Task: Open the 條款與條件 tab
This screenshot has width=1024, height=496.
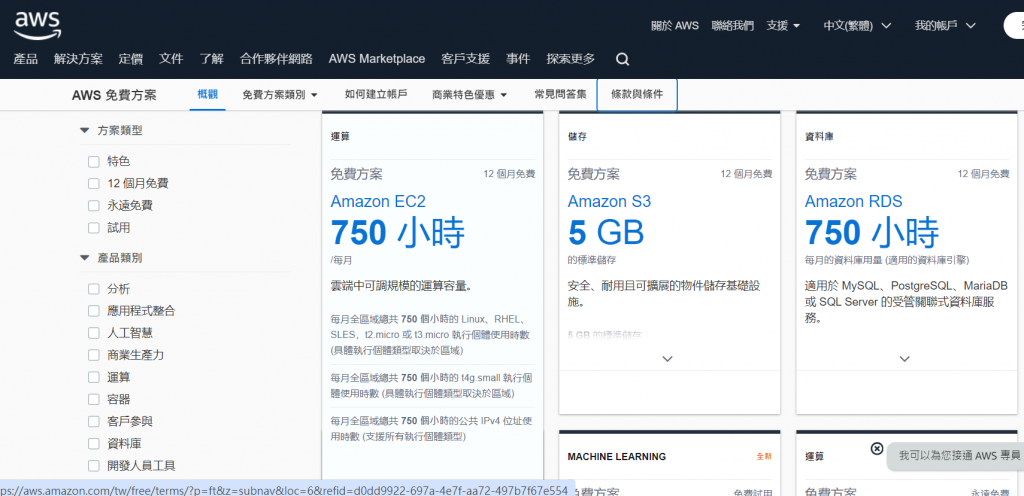Action: 637,95
